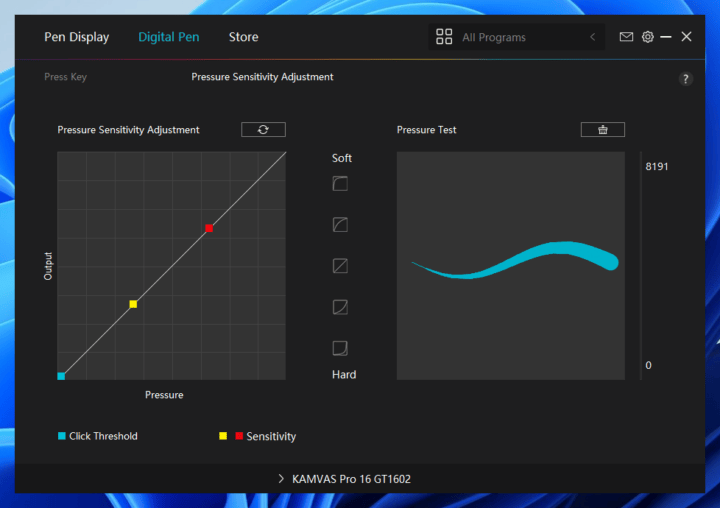
Task: Go to the Press Key section
Action: [65, 77]
